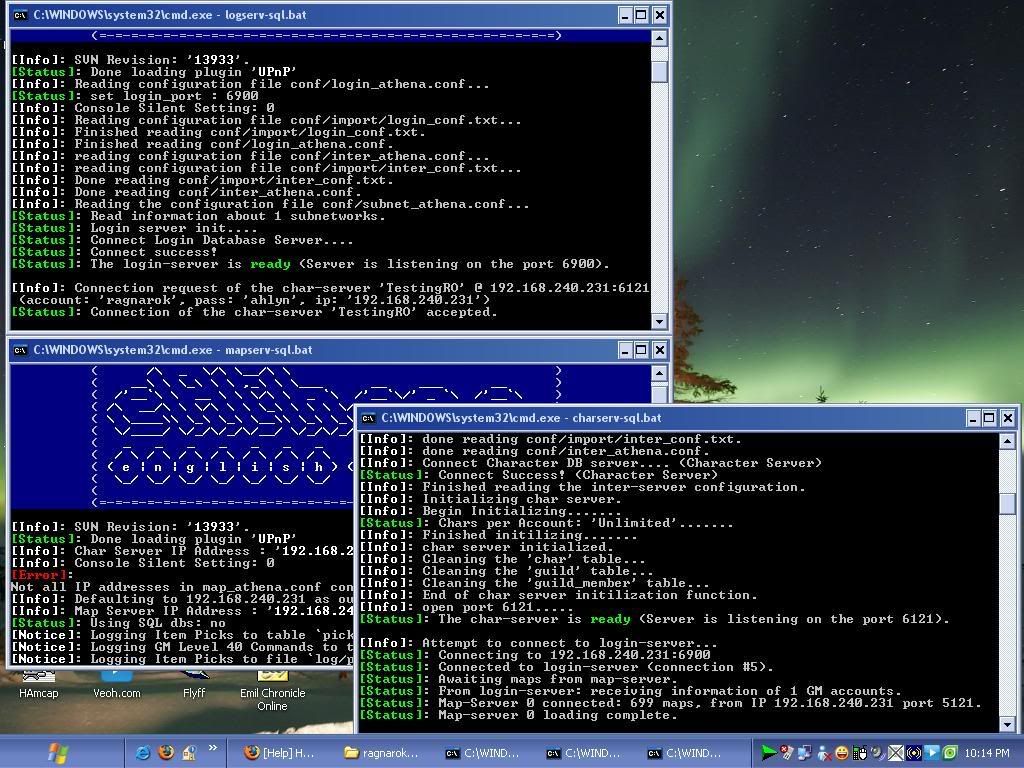Open the mapserv-sql.bat window system menu icon
Screen dimensions: 1024x768
[x=20, y=350]
